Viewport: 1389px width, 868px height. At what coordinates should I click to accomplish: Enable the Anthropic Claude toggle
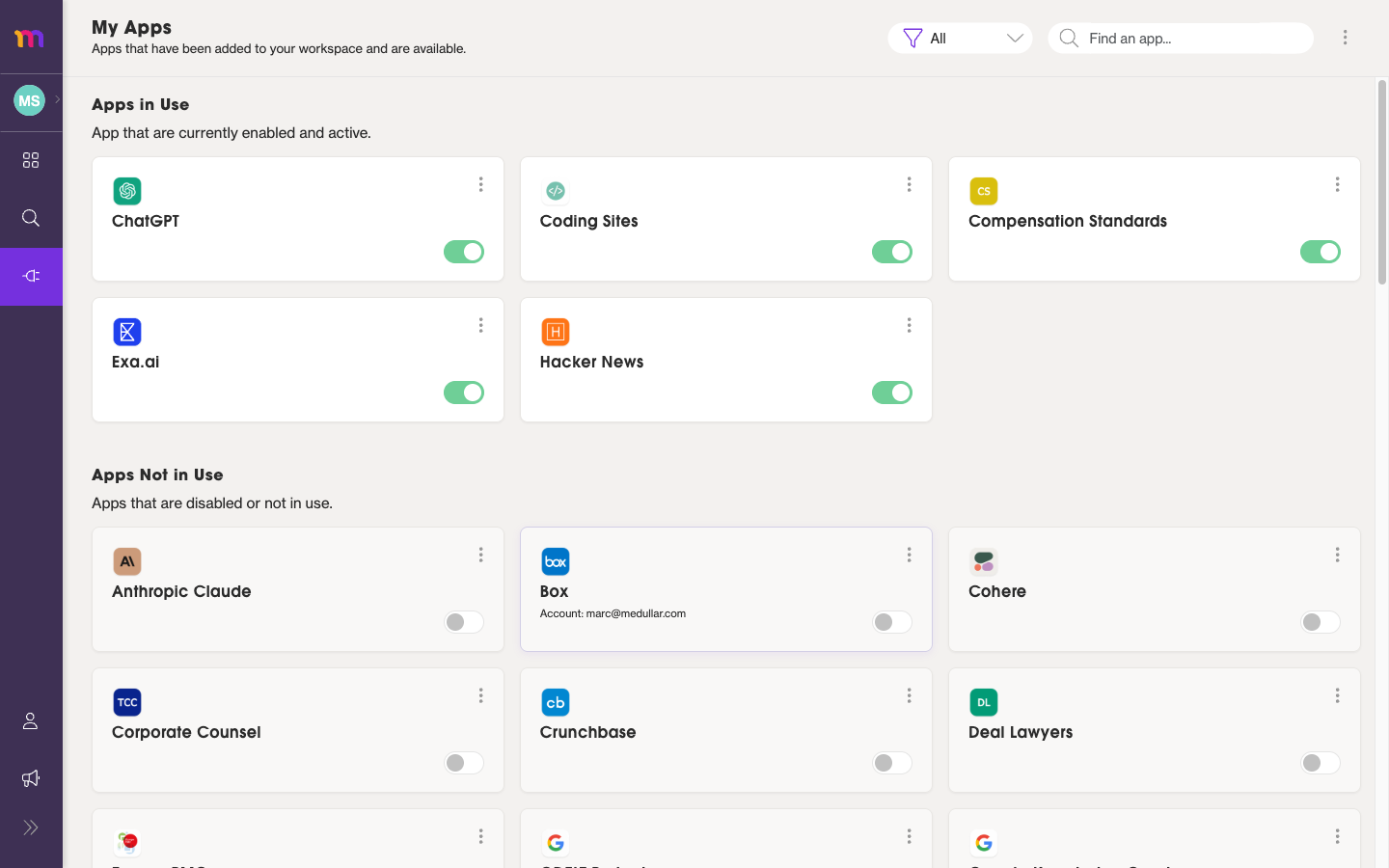pos(464,622)
